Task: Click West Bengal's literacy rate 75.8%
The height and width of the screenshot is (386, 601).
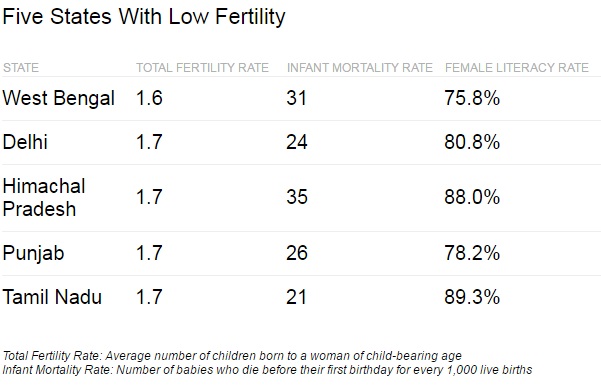Action: click(x=472, y=98)
